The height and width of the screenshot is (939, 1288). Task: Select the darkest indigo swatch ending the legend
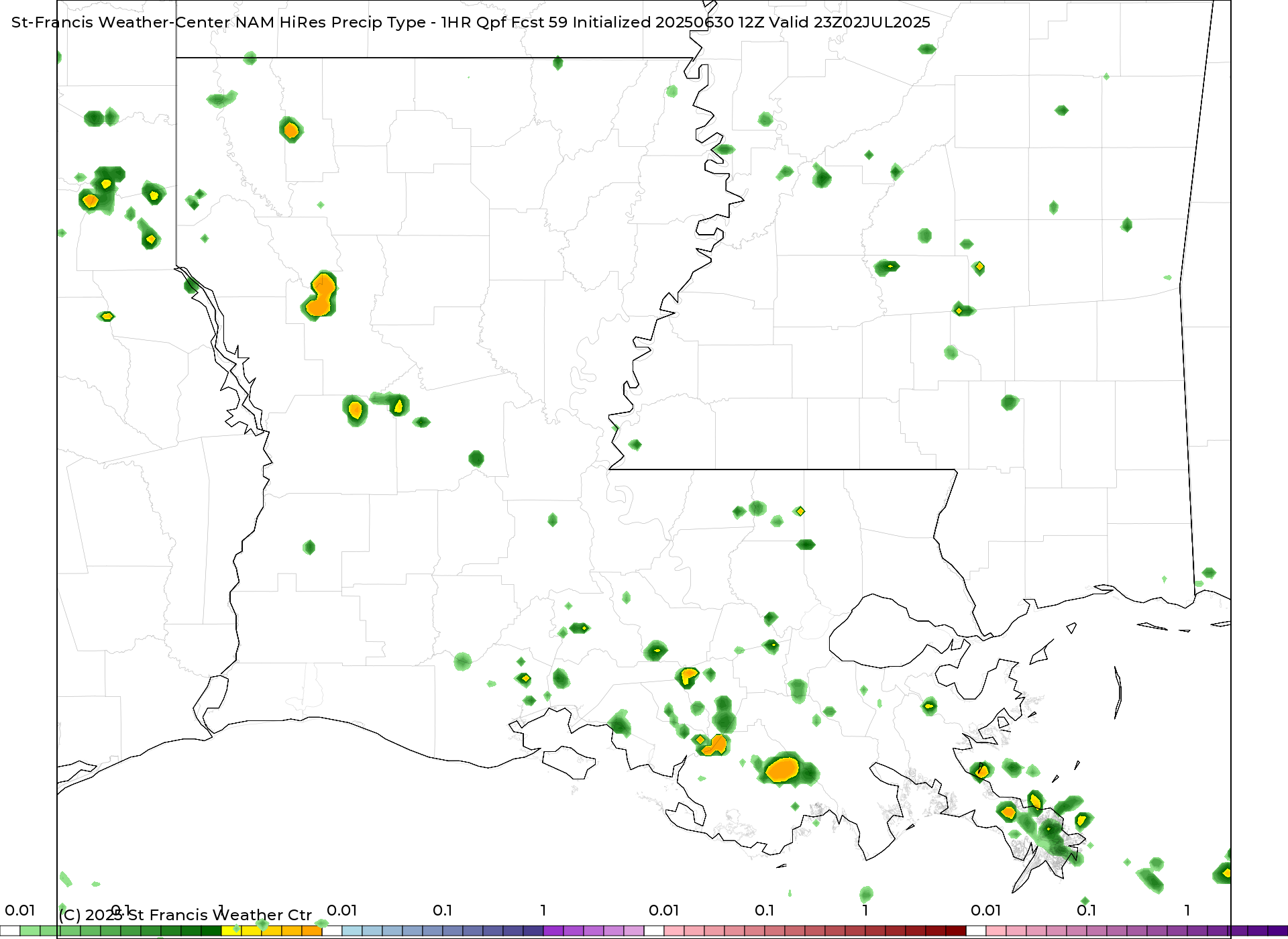click(x=1278, y=931)
